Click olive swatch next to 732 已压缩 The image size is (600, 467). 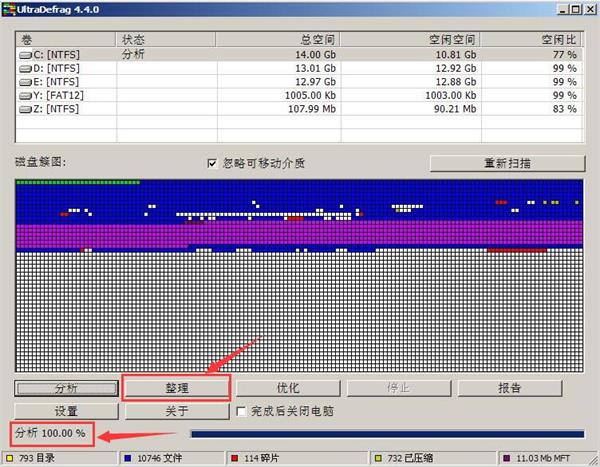click(x=378, y=458)
